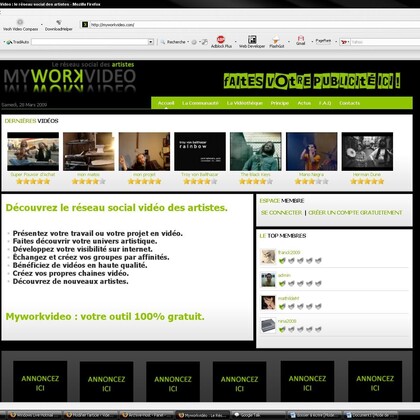This screenshot has width=420, height=420.
Task: Open the Mano Negra video thumbnail
Action: (312, 151)
